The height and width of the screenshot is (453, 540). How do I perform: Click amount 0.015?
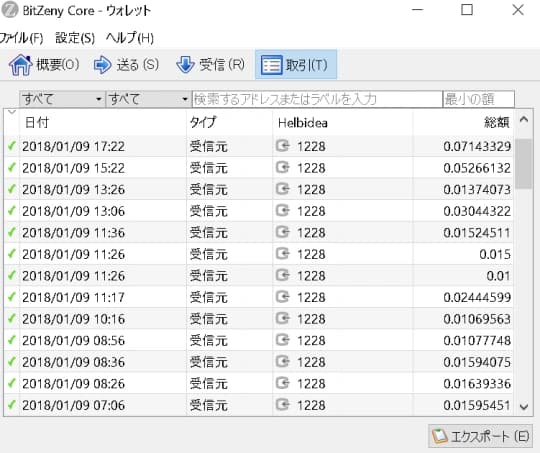[495, 254]
